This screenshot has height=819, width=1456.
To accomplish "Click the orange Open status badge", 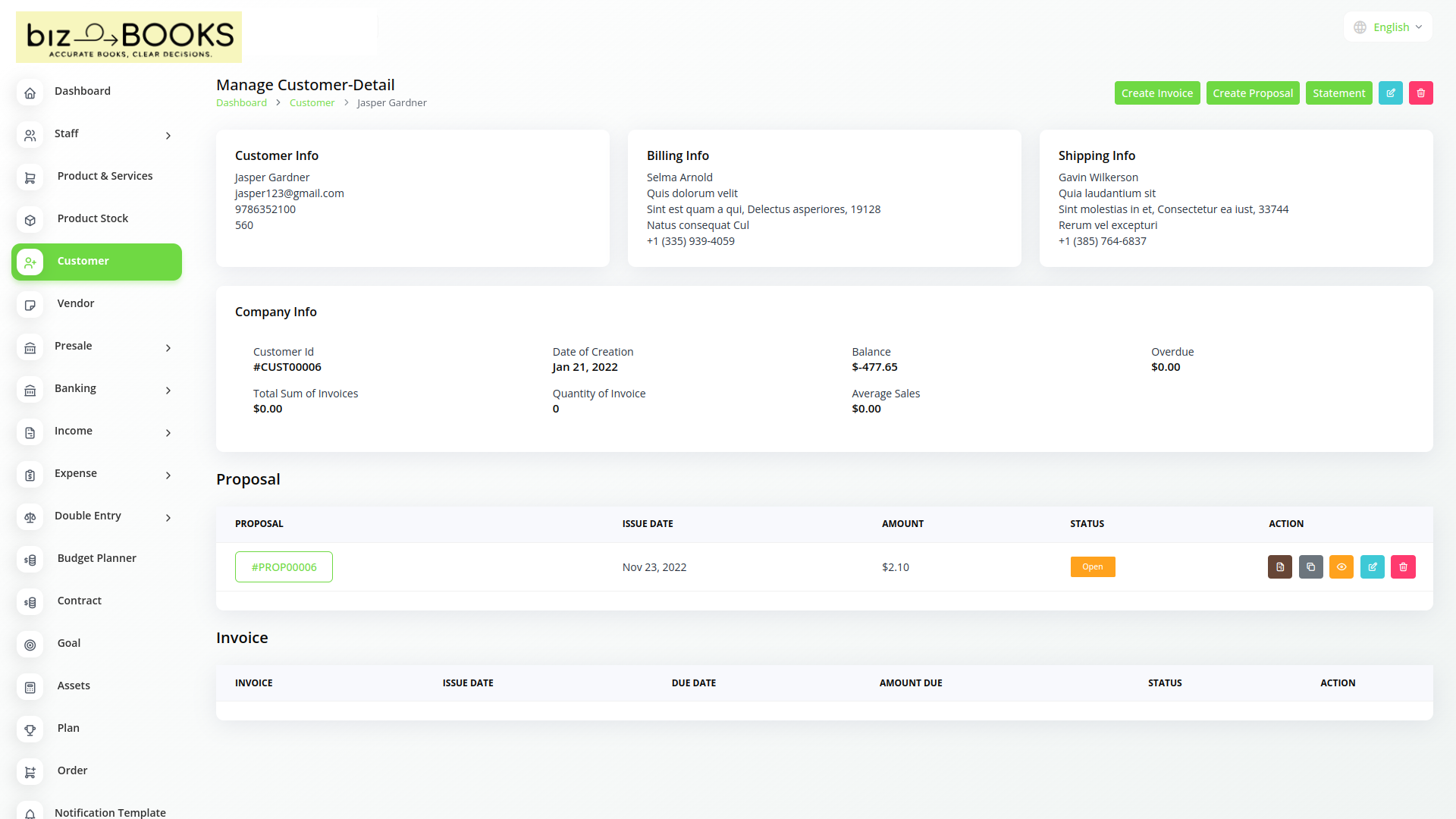I will [x=1092, y=566].
